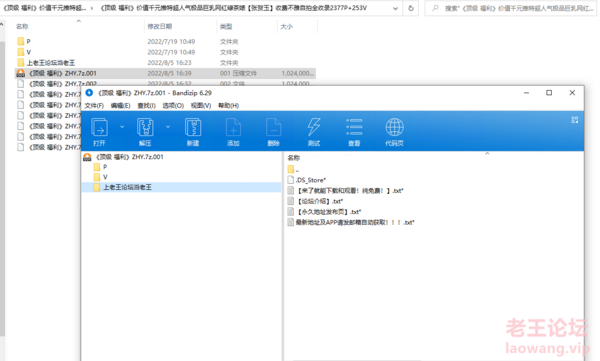Select the 【论坛介绍】.txt file in archive list
Viewport: 600px width, 361px height.
[321, 201]
